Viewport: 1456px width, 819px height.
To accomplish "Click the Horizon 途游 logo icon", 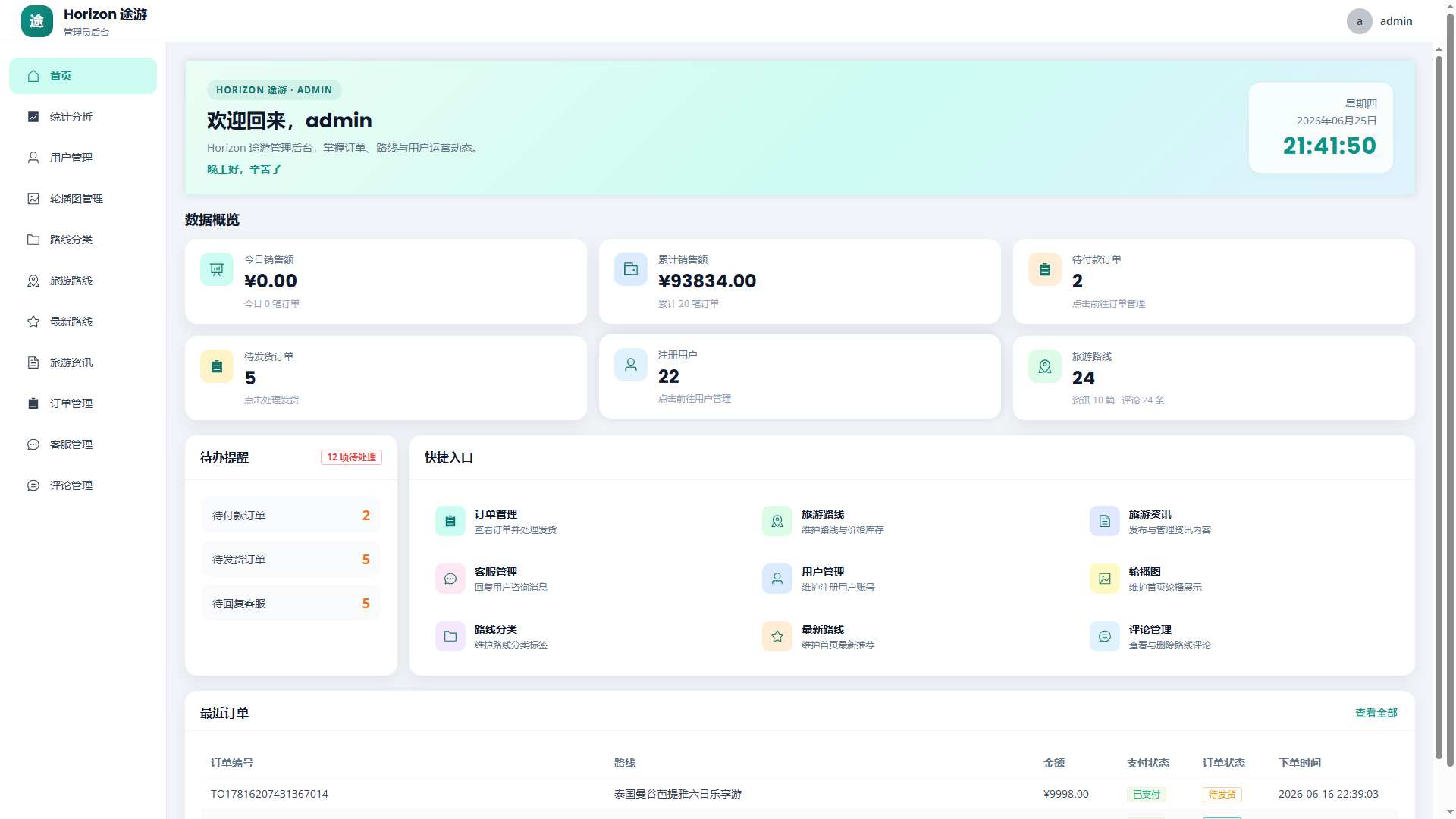I will pyautogui.click(x=37, y=21).
